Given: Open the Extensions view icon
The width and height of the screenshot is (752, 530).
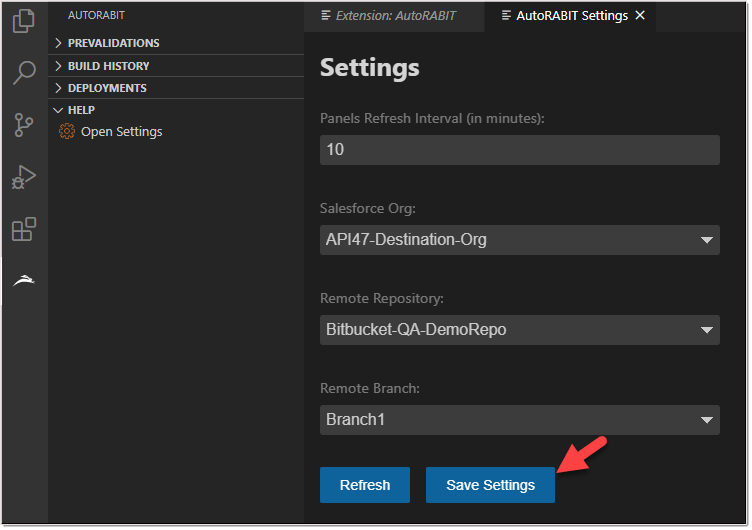Looking at the screenshot, I should 24,229.
